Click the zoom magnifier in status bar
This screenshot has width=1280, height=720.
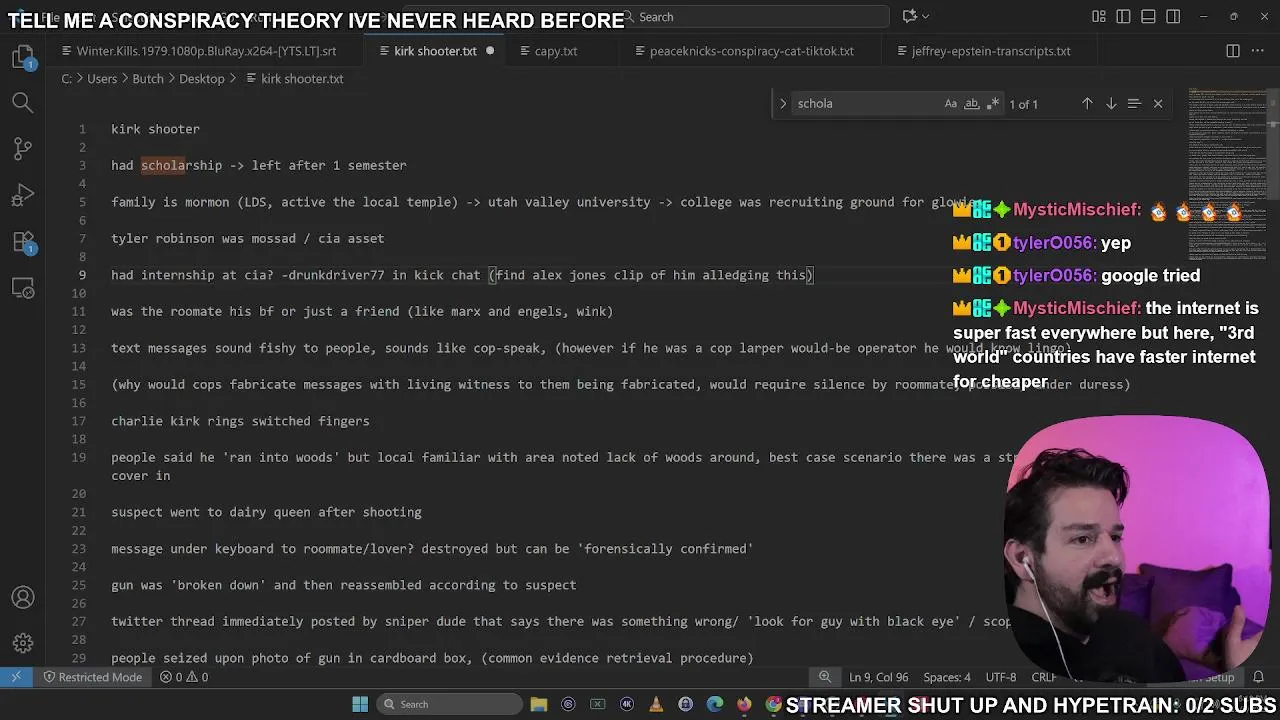click(x=825, y=677)
